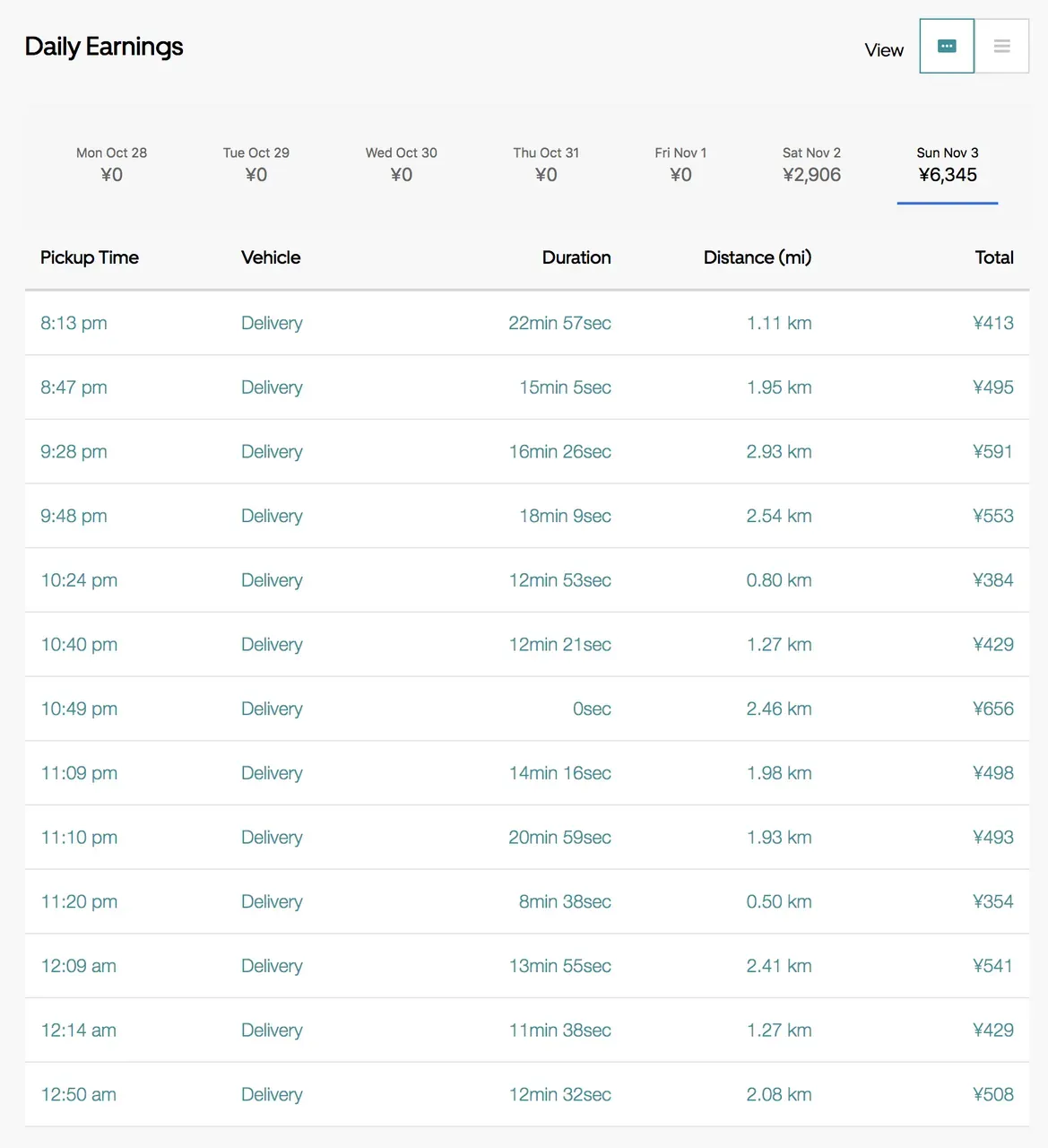
Task: Open the trip totaling ¥553
Action: (992, 516)
